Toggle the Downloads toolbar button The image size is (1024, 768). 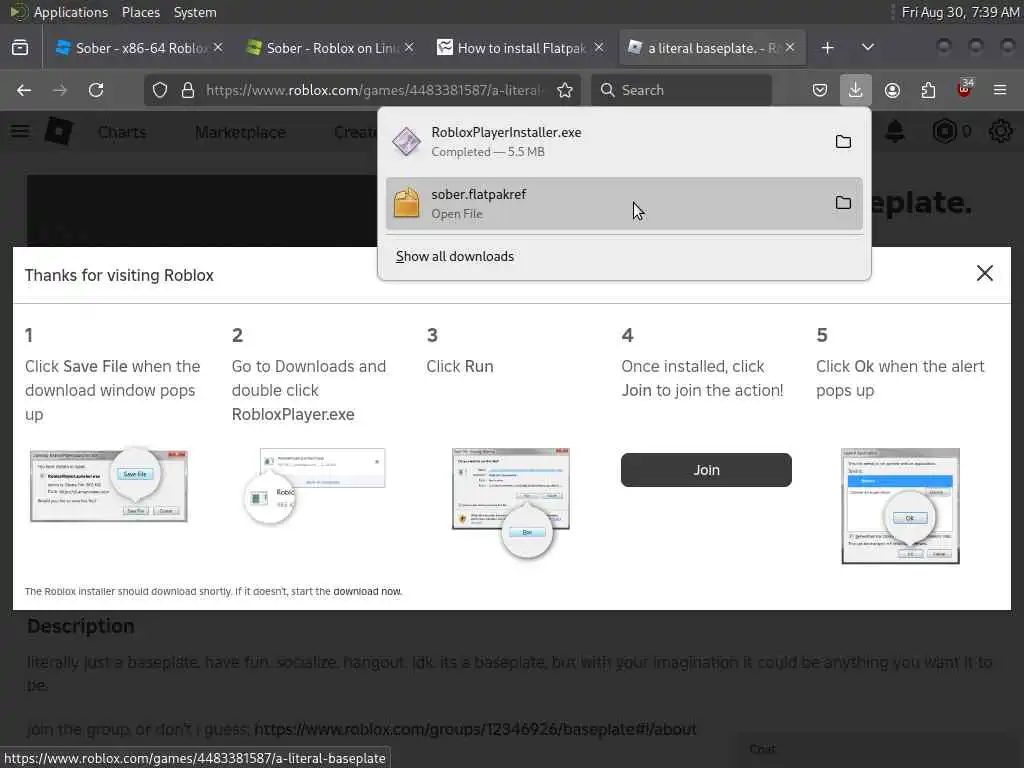coord(856,89)
